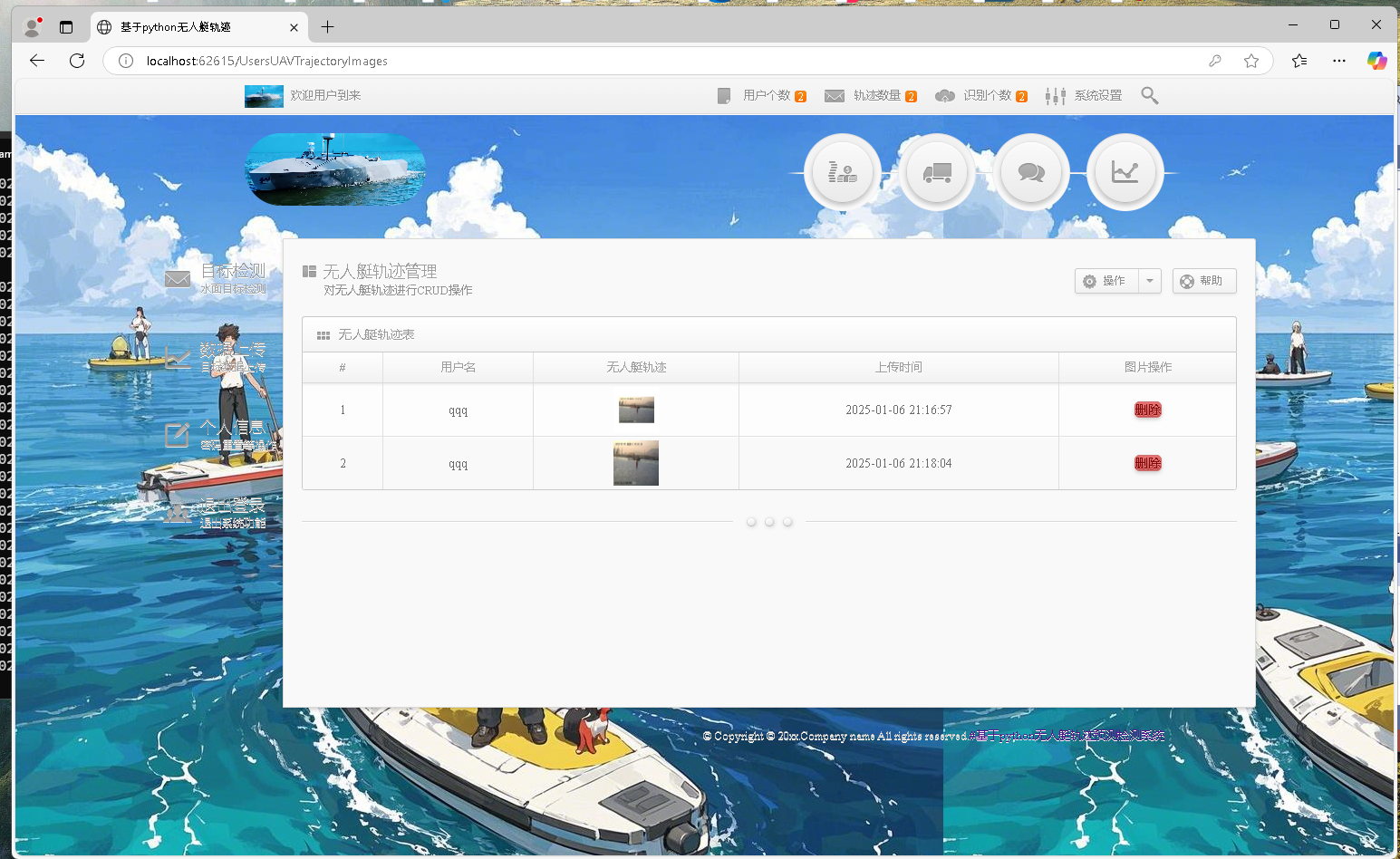Click the small boat logo beside 欢迎用户到来
The width and height of the screenshot is (1400, 859).
[x=264, y=96]
